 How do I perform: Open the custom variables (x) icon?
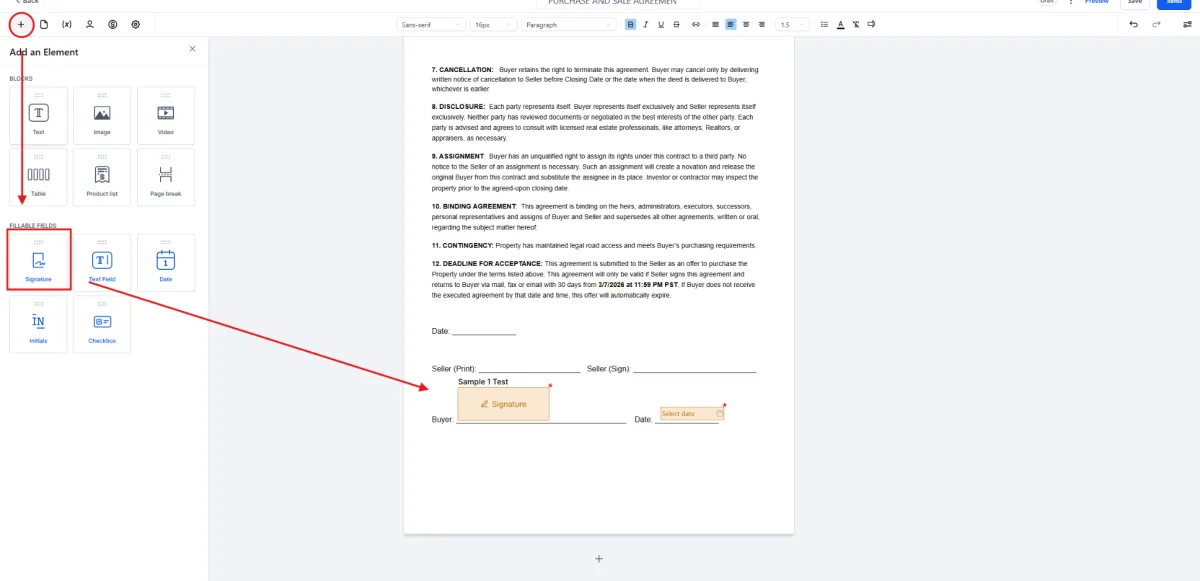(67, 24)
